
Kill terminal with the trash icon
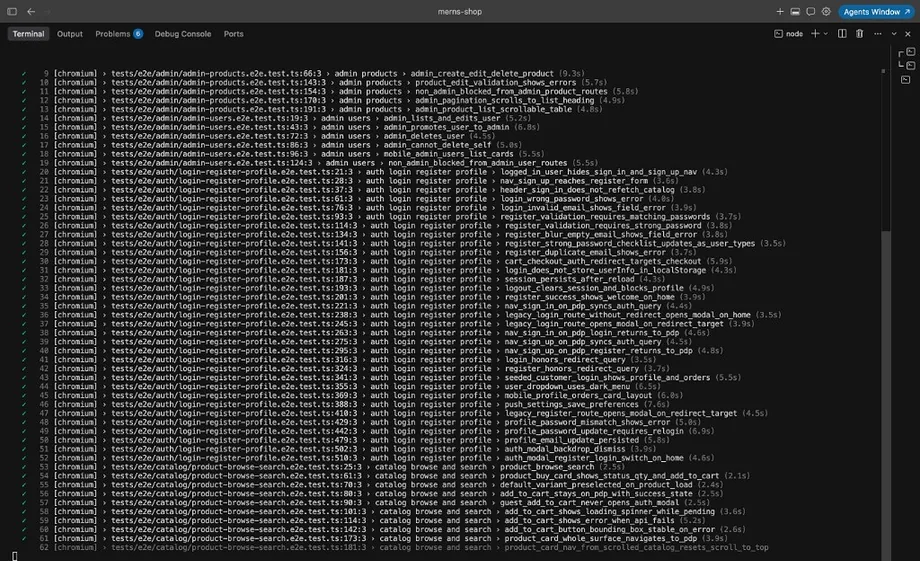click(860, 34)
